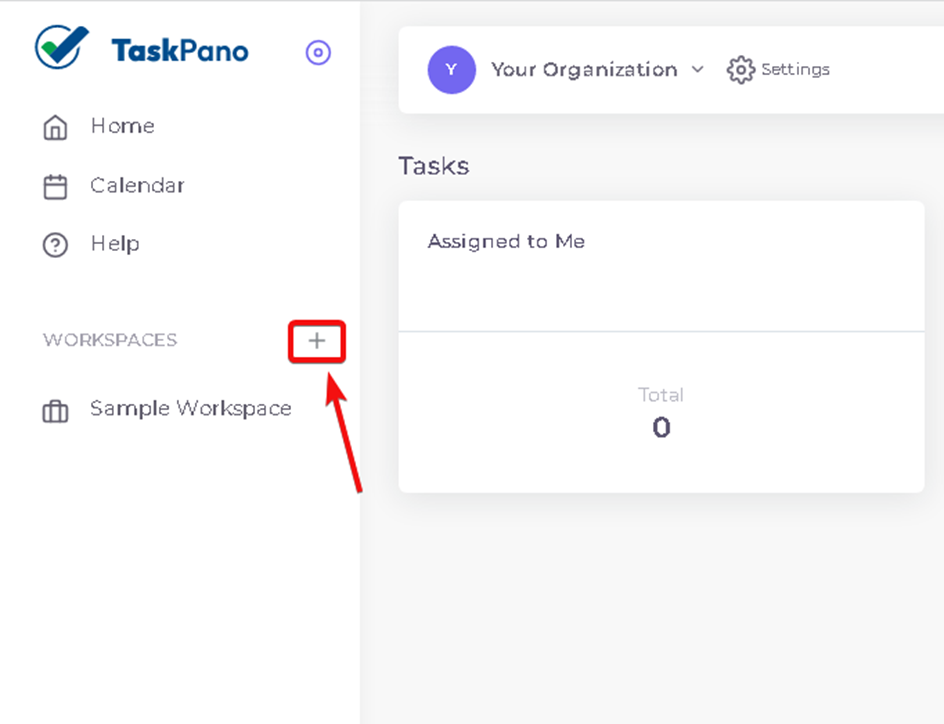This screenshot has width=944, height=724.
Task: Click the briefcase icon for Sample Workspace
Action: pos(55,411)
